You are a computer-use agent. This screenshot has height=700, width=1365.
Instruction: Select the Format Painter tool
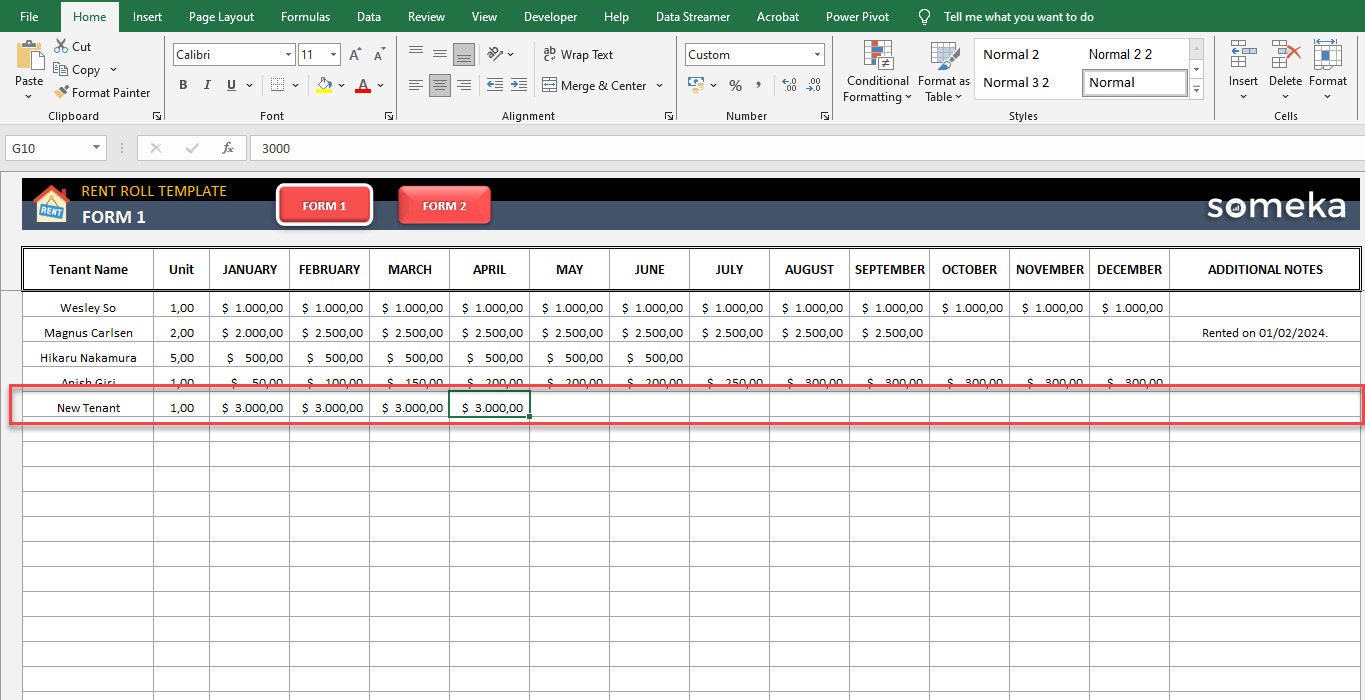[103, 92]
